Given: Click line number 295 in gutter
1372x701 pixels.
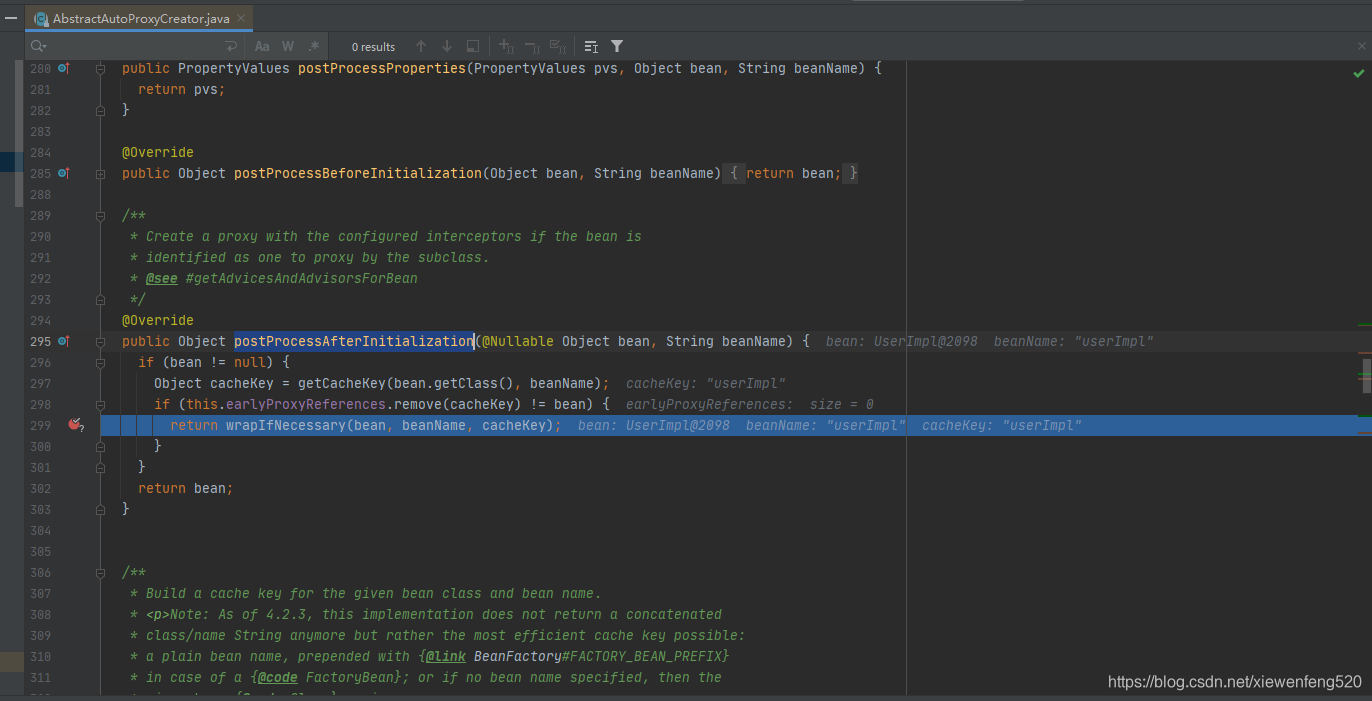Looking at the screenshot, I should coord(40,341).
